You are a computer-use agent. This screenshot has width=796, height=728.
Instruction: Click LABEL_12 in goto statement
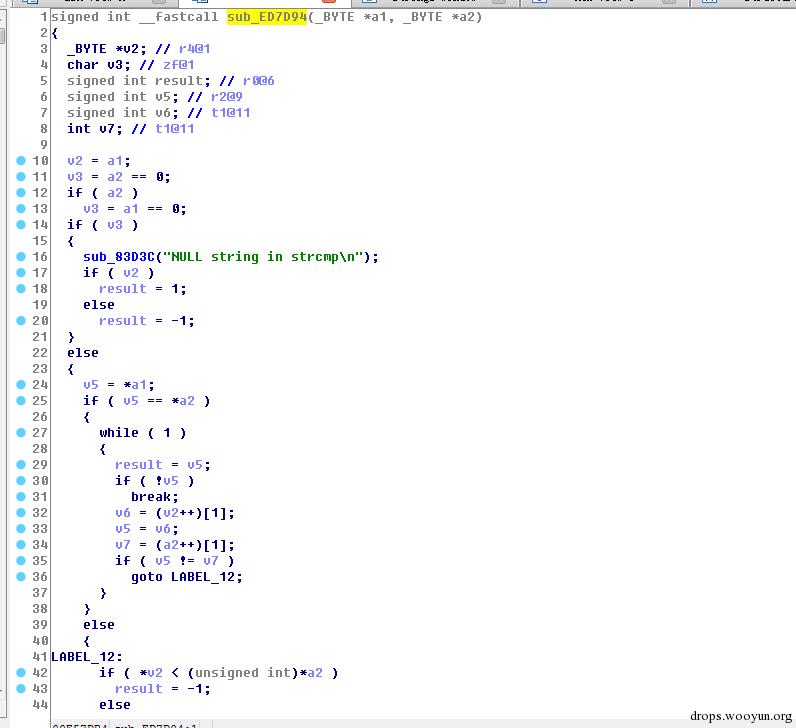[x=203, y=577]
